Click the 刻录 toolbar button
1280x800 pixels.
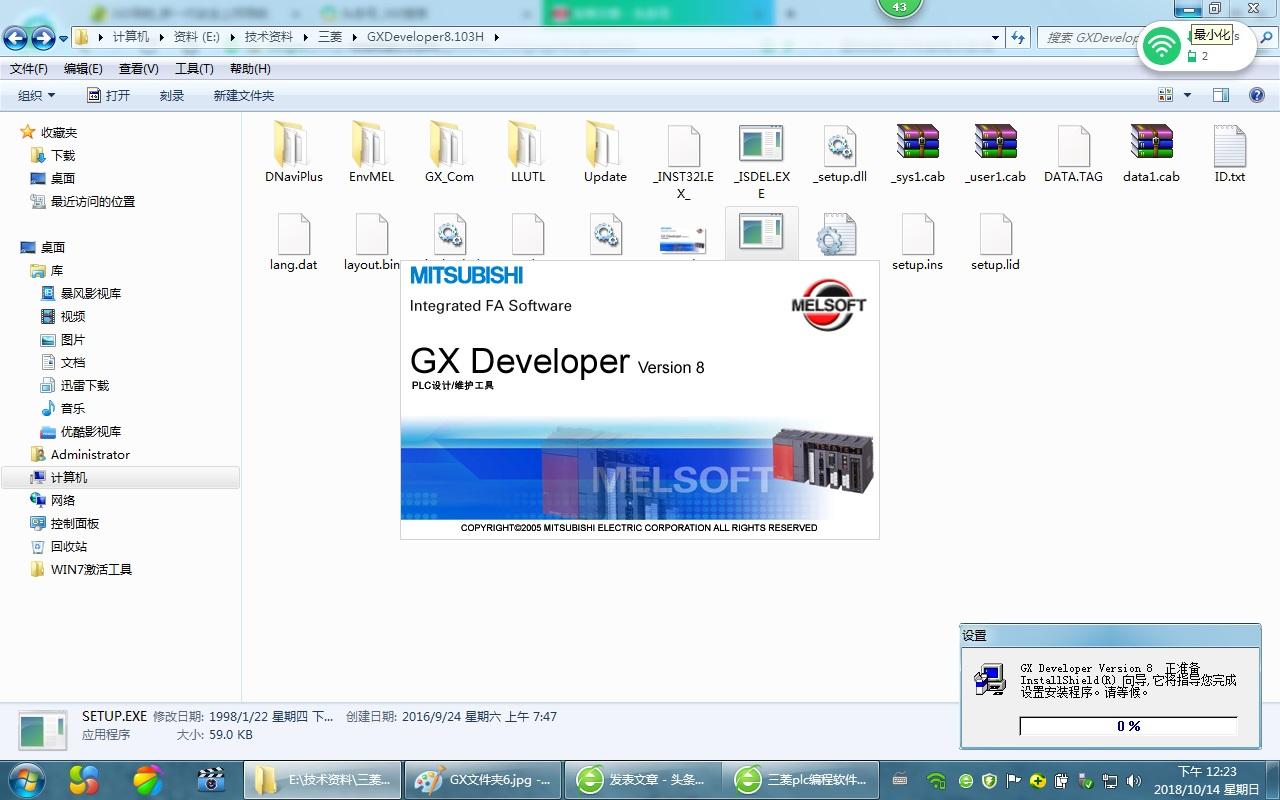(172, 95)
